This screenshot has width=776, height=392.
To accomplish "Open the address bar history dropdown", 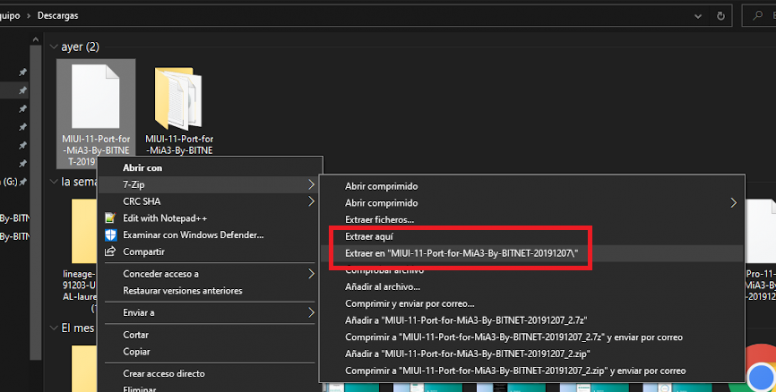I will 698,16.
